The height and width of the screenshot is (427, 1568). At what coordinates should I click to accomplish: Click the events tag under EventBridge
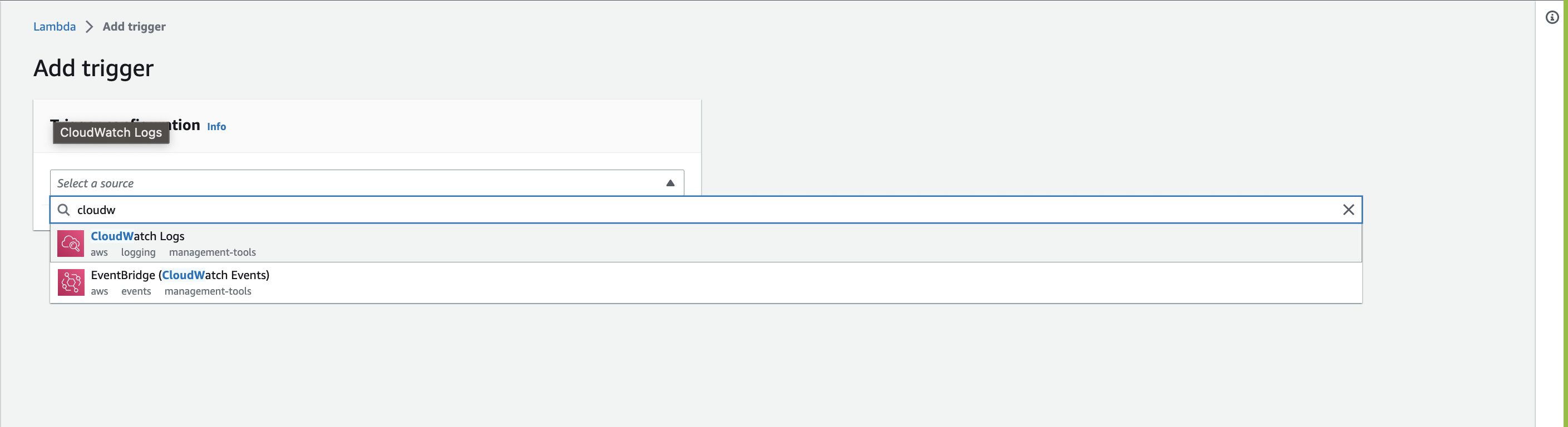point(136,291)
